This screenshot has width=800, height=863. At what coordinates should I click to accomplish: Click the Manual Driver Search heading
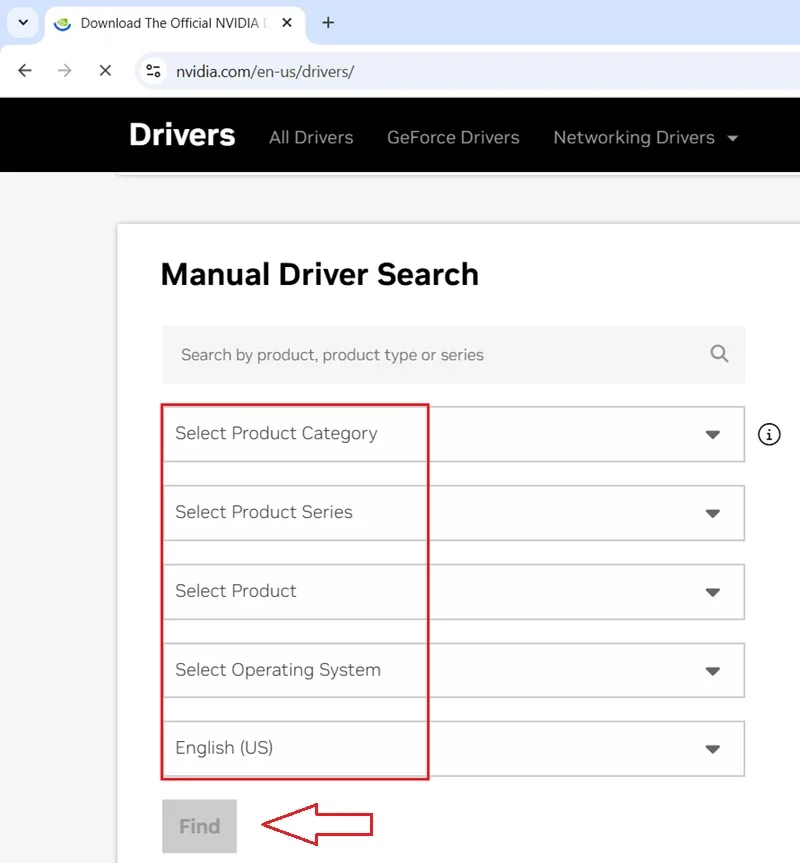(x=320, y=274)
